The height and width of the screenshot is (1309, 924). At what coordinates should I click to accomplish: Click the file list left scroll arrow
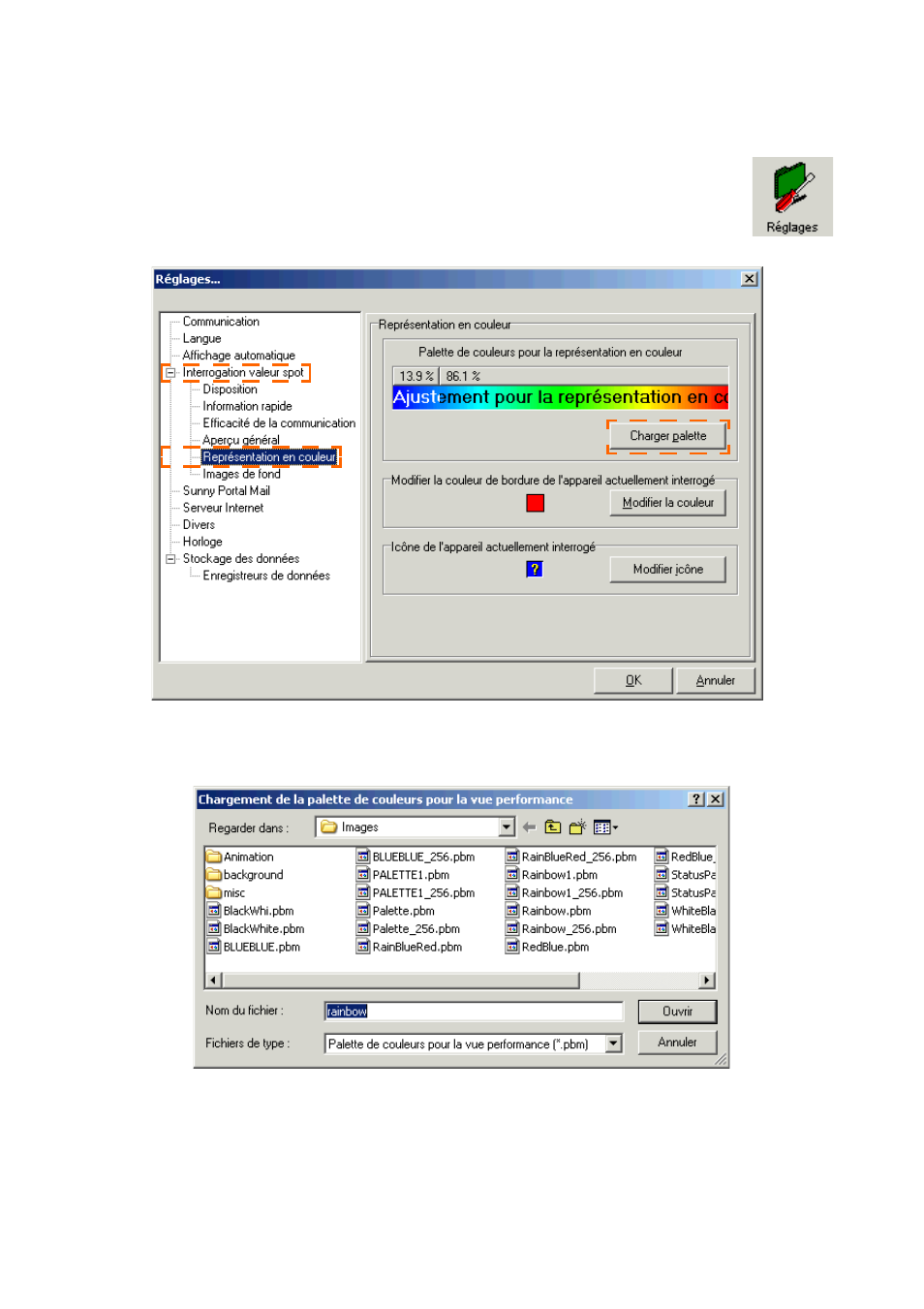(214, 981)
